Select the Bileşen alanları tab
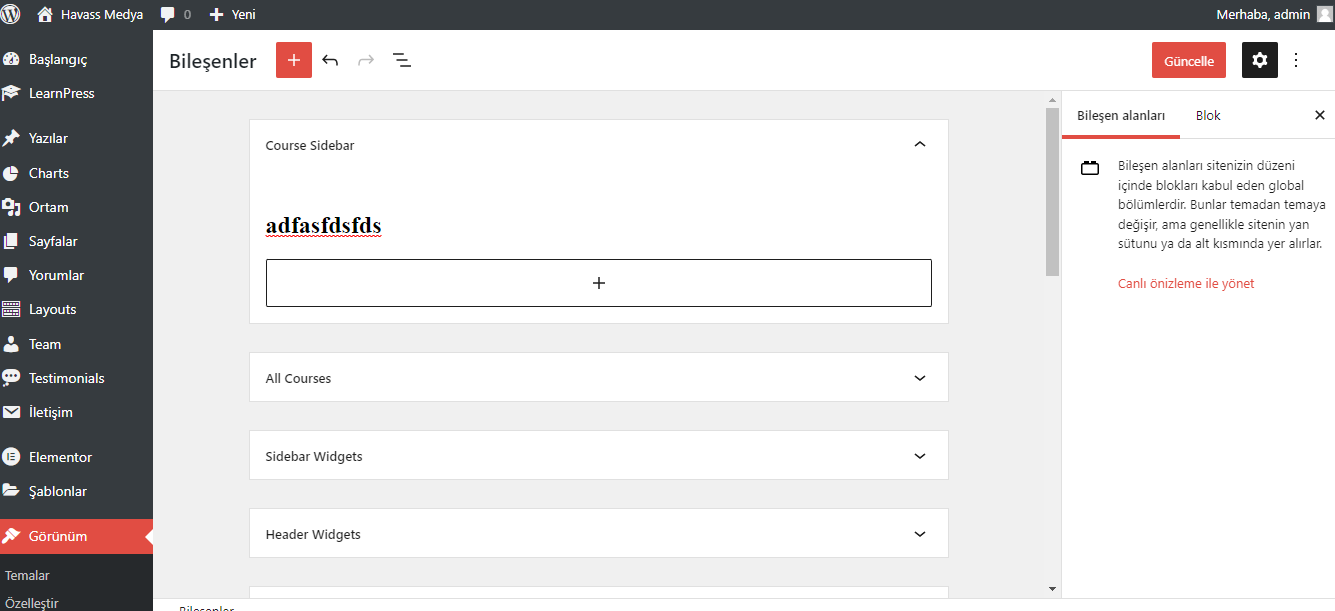1335x611 pixels. (1121, 115)
